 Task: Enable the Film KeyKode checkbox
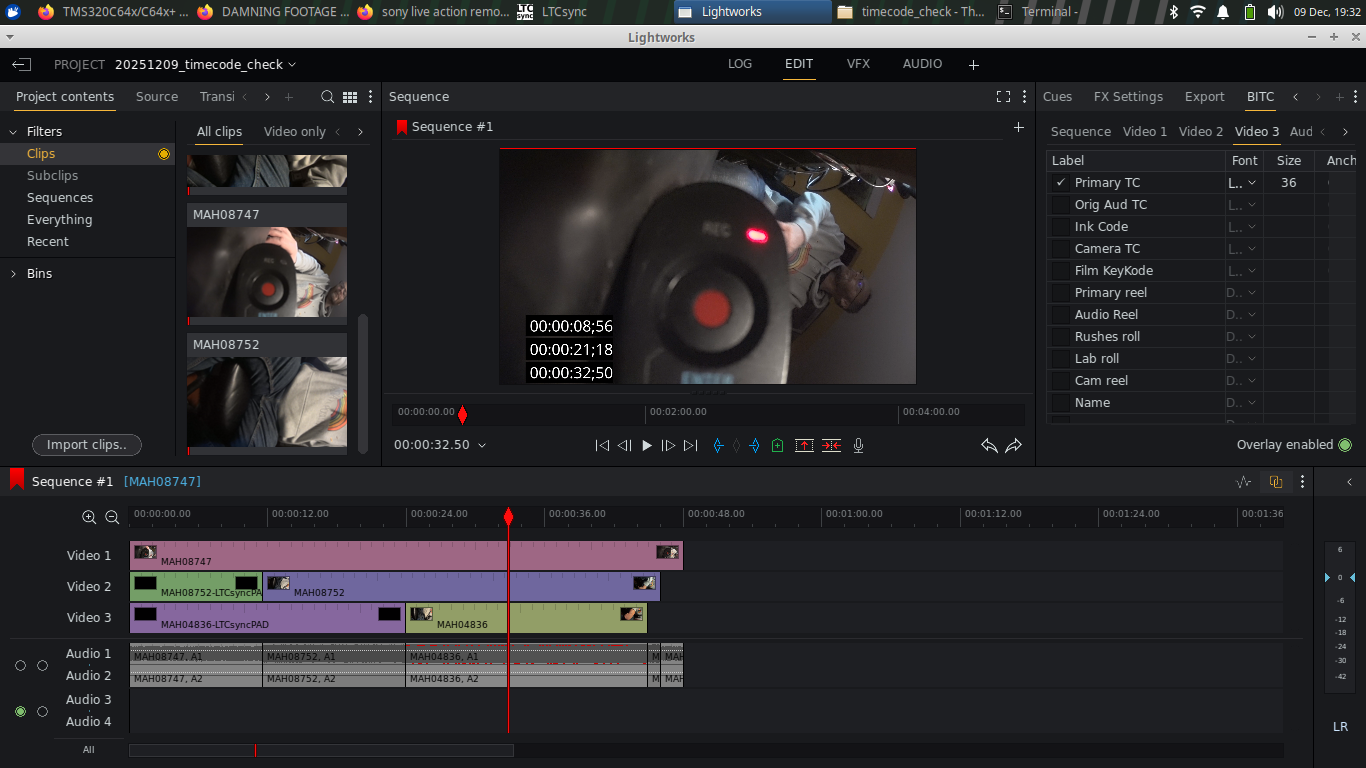(x=1060, y=271)
